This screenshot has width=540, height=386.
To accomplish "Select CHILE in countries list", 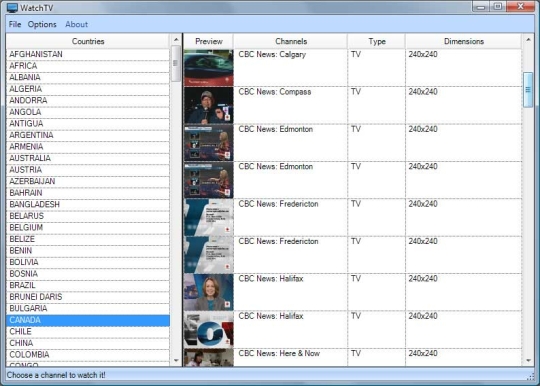I will point(88,332).
